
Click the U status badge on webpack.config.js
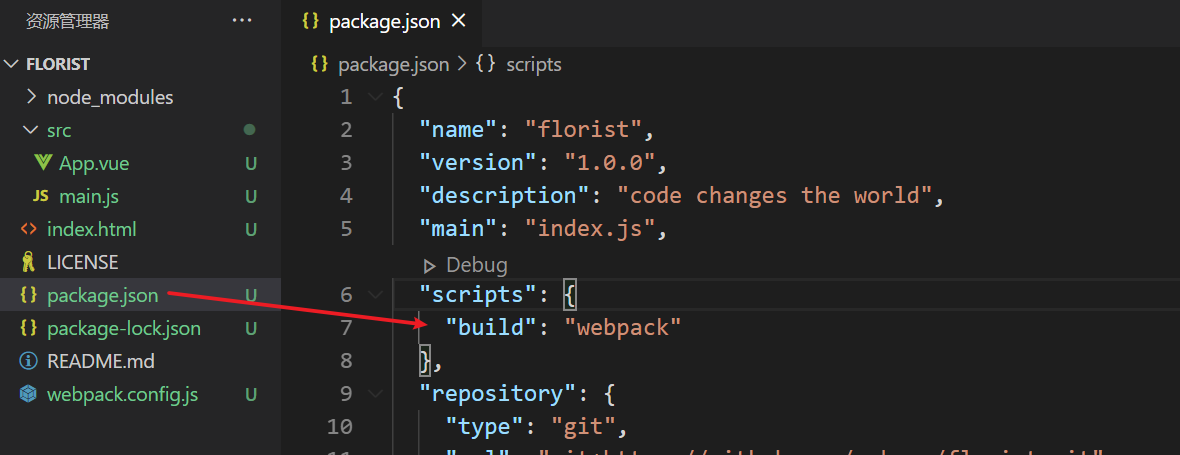[x=251, y=395]
